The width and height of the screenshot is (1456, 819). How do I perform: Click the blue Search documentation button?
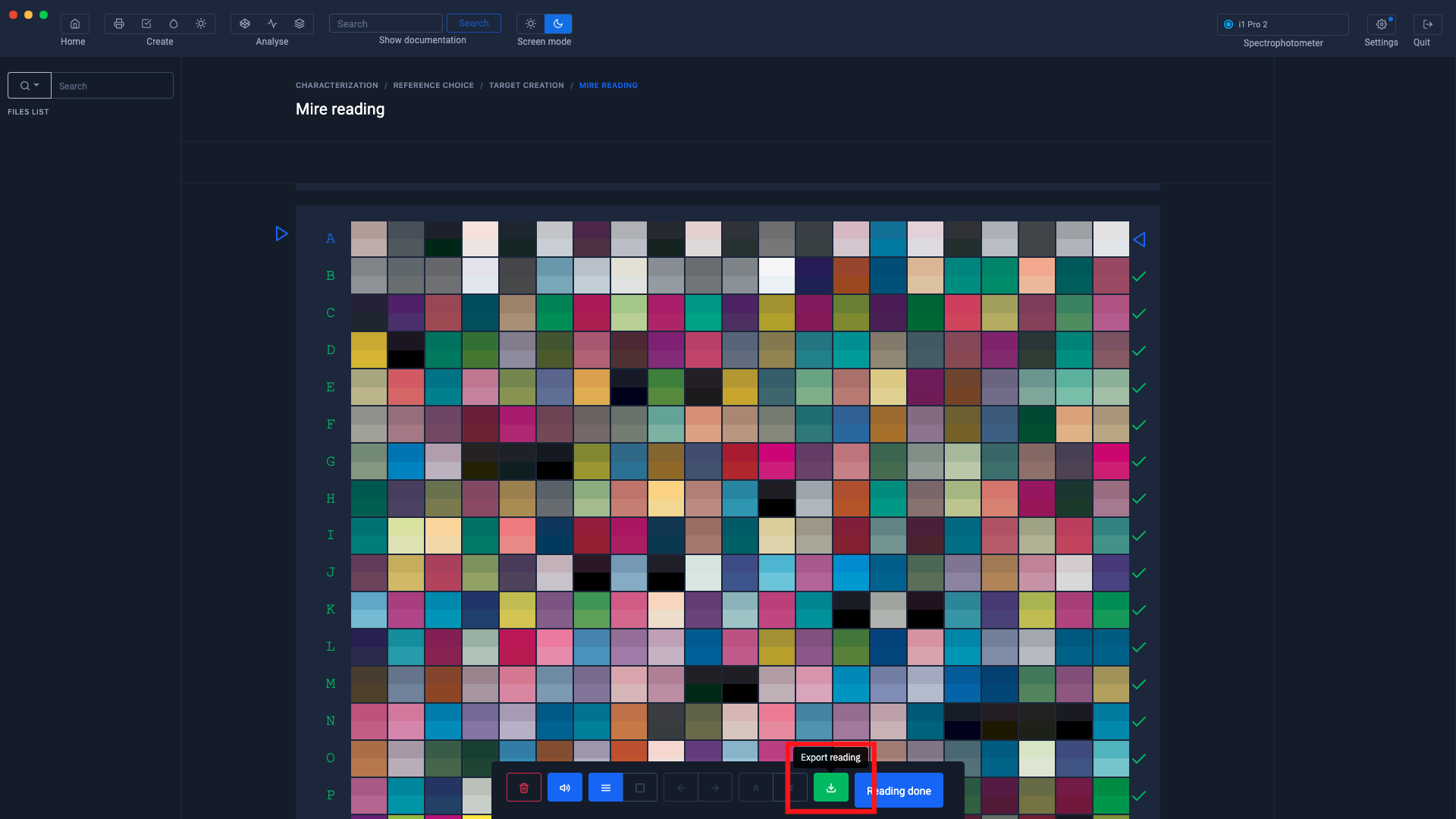(x=474, y=24)
